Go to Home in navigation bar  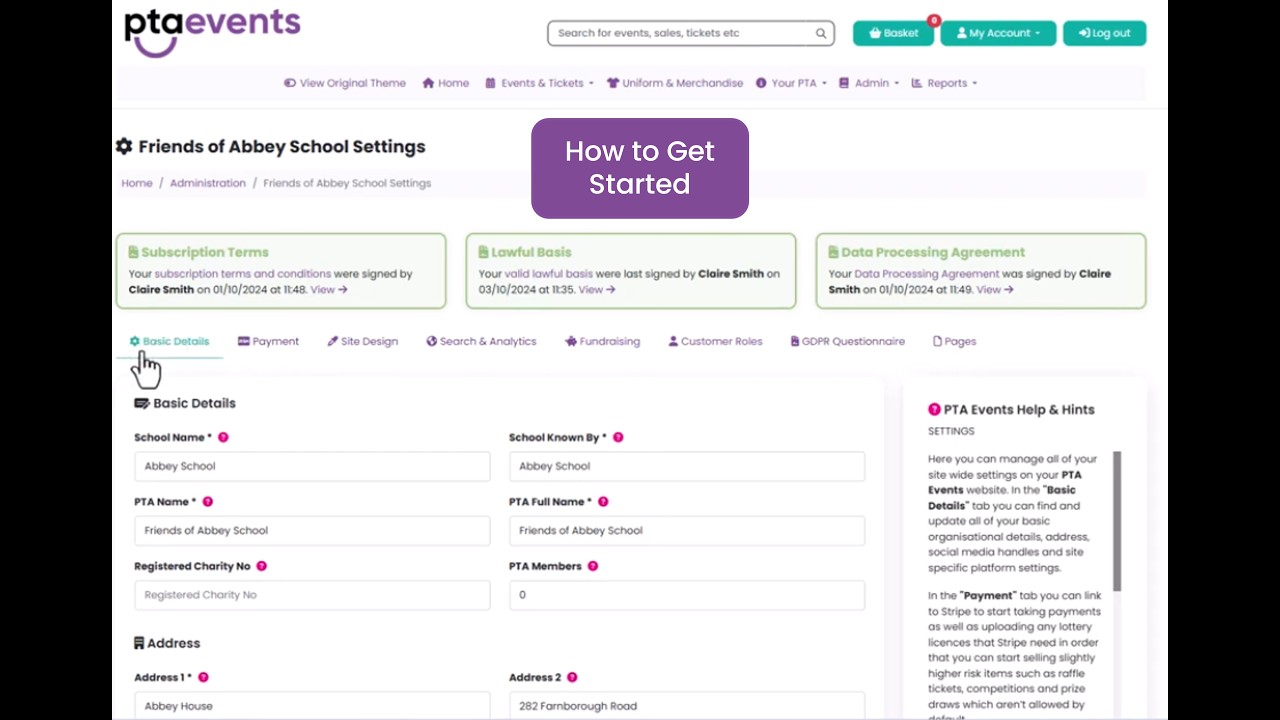pos(445,83)
